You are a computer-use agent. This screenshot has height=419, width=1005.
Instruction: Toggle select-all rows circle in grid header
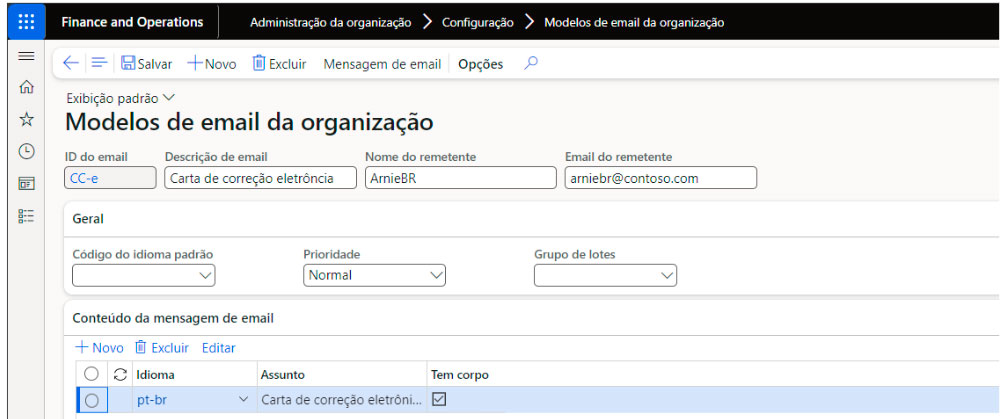(92, 374)
